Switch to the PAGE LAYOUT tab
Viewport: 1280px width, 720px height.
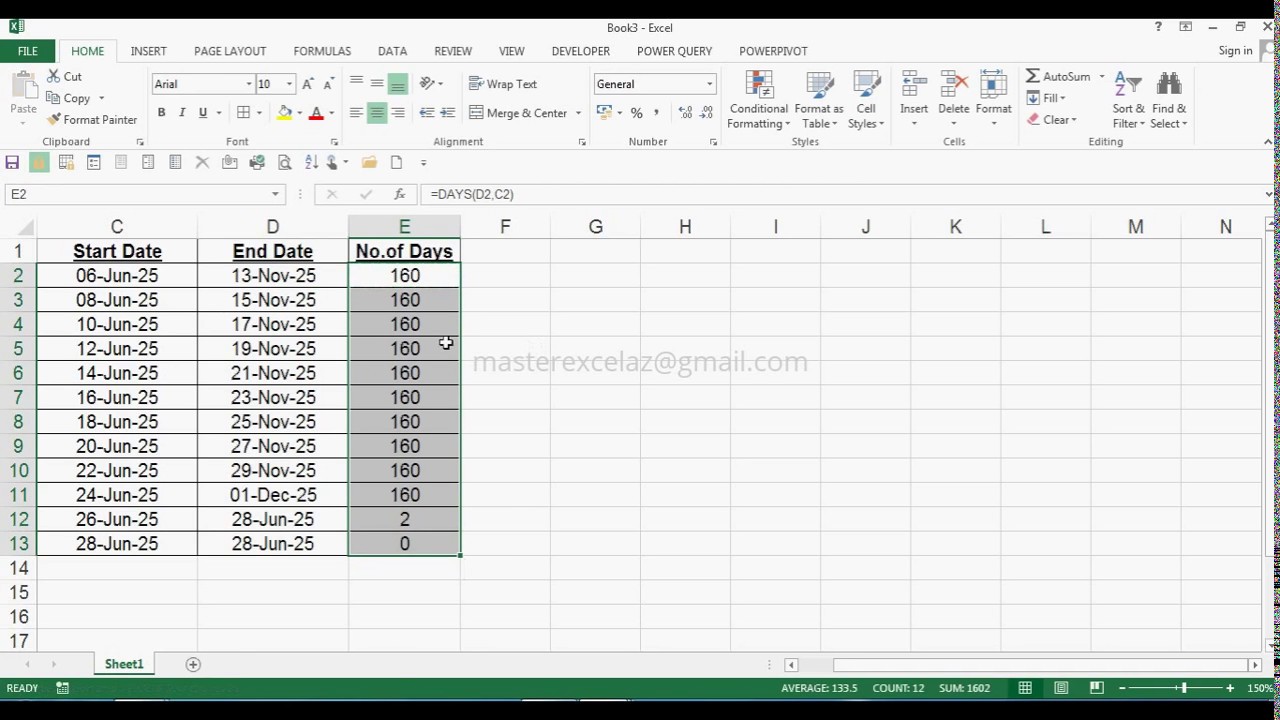pos(230,51)
